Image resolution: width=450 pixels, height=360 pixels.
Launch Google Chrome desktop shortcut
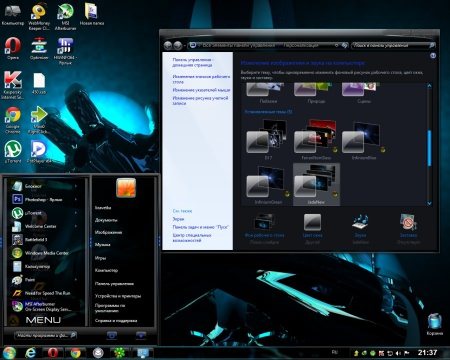[13, 120]
